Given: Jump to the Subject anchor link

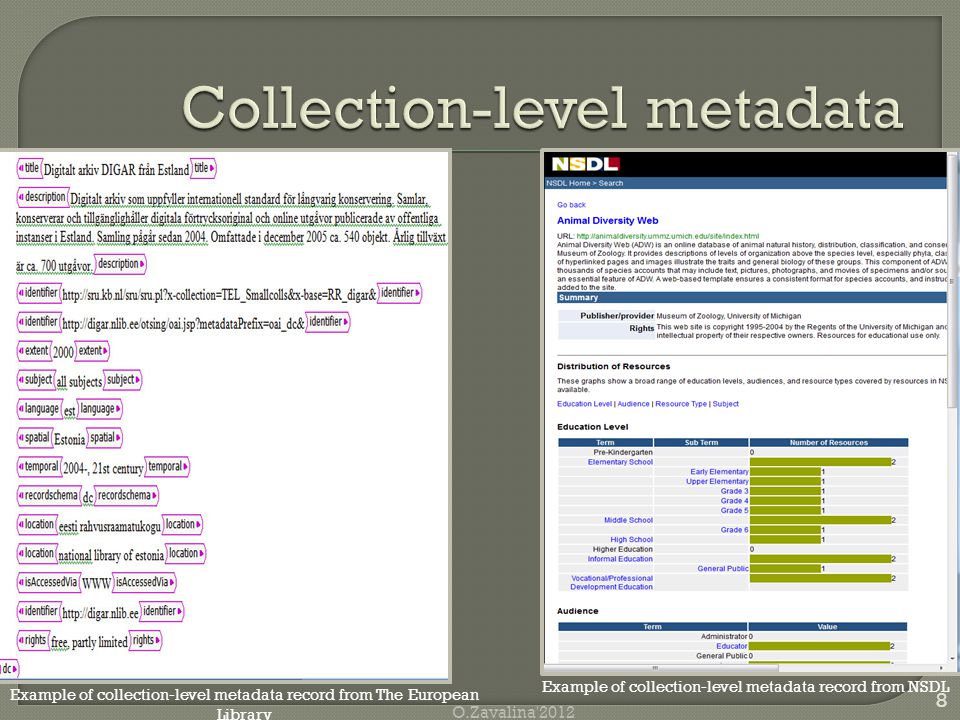Looking at the screenshot, I should pyautogui.click(x=726, y=404).
